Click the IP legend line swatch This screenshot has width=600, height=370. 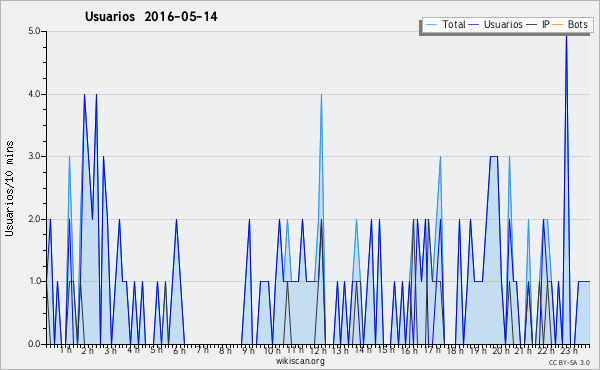[x=532, y=25]
